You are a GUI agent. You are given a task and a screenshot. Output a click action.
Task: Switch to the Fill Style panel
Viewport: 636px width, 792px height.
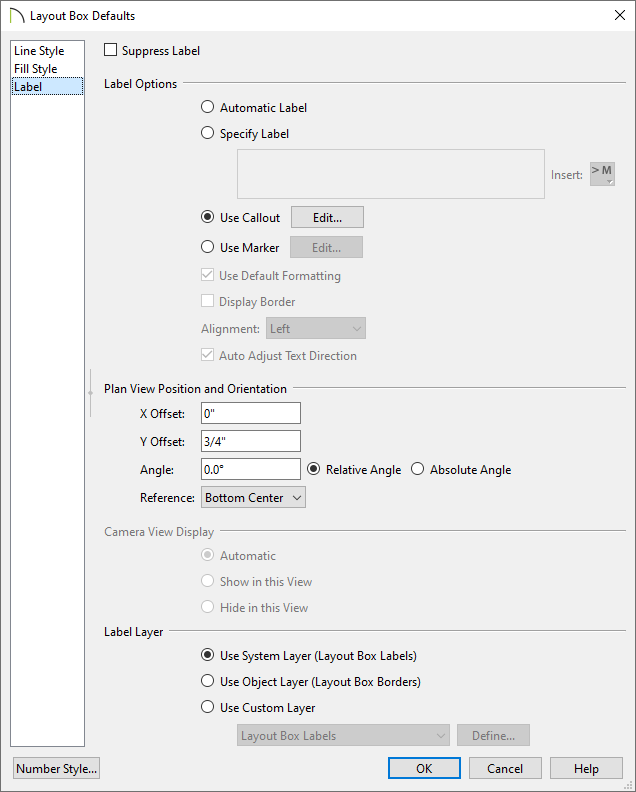pyautogui.click(x=47, y=69)
